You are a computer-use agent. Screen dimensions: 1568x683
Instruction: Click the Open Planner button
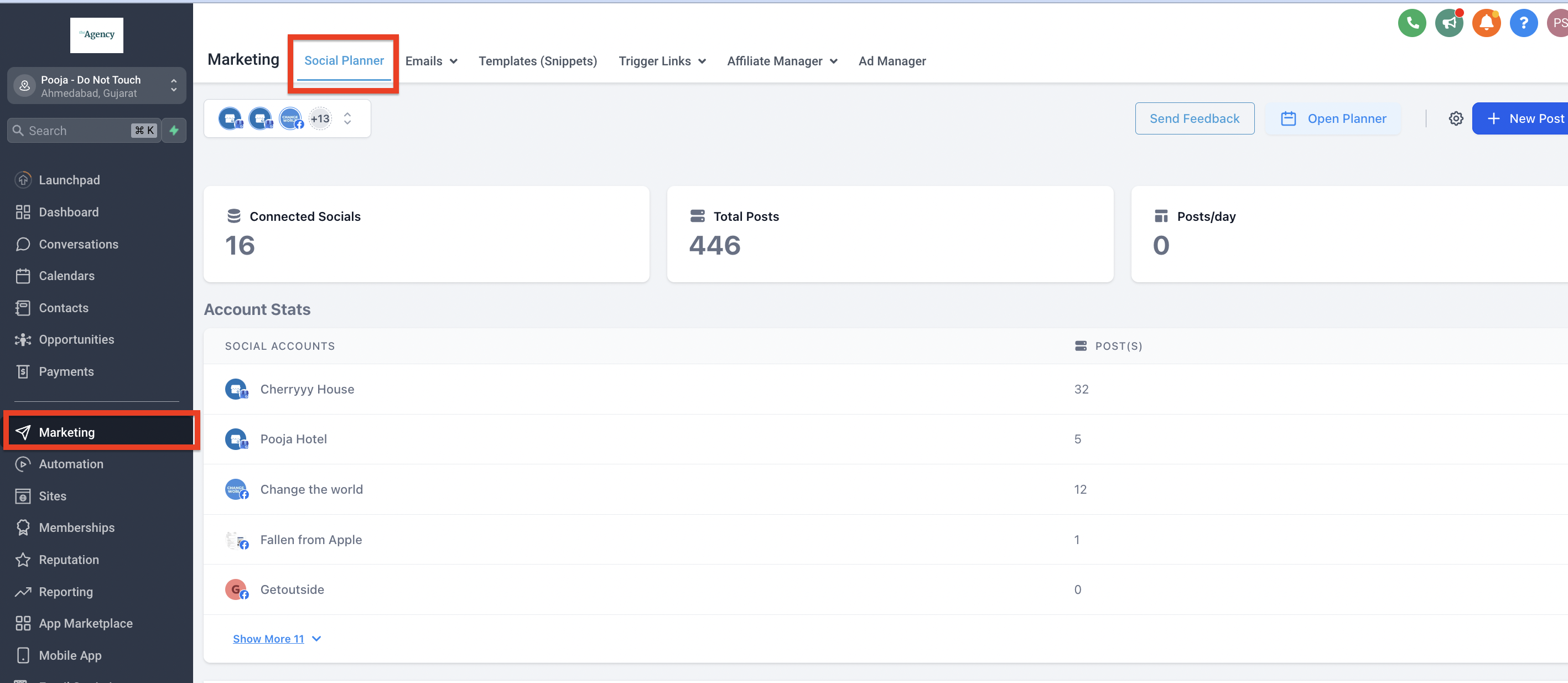point(1333,118)
